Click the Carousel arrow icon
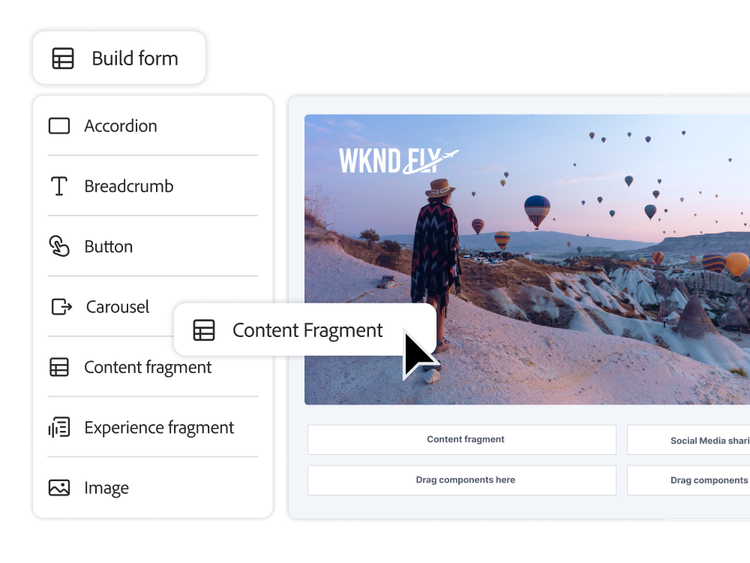The image size is (750, 563). [x=61, y=307]
